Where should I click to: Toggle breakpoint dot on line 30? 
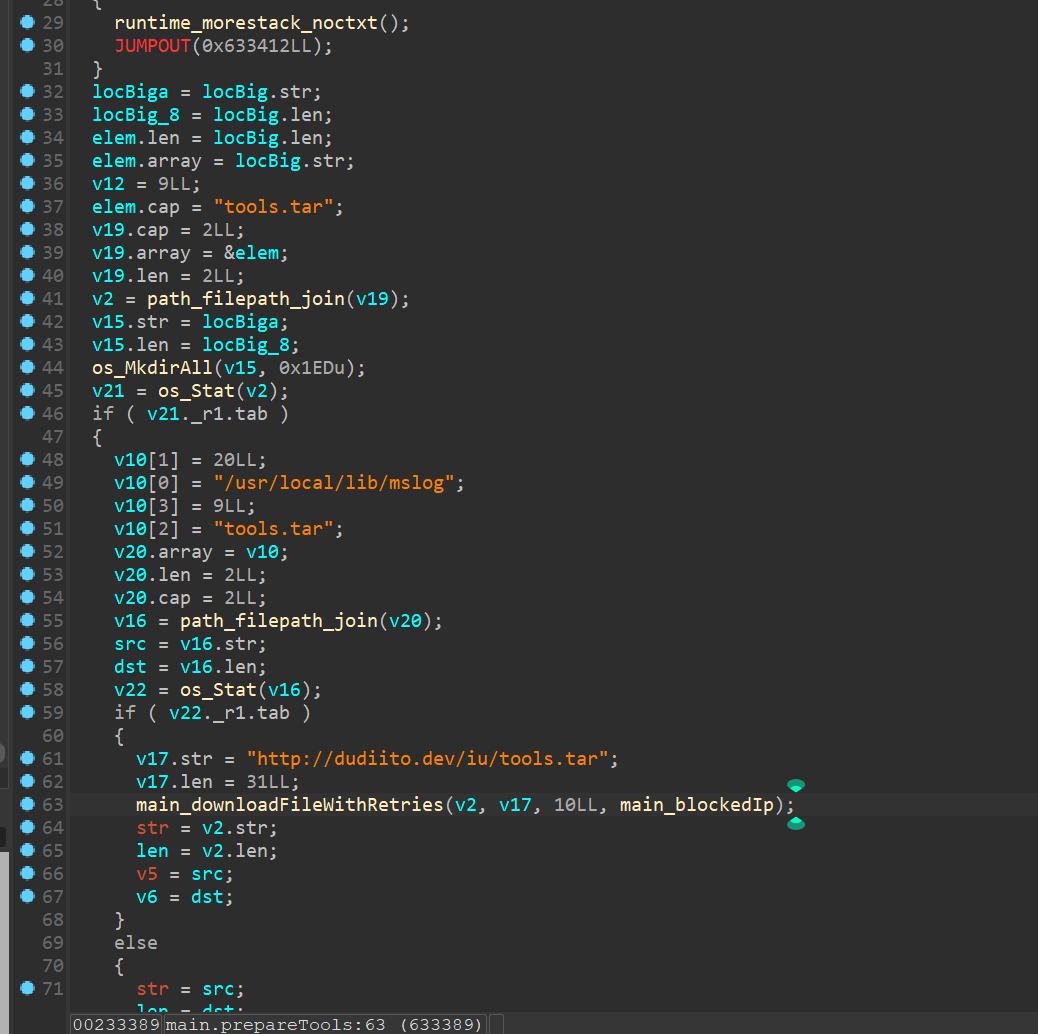27,45
